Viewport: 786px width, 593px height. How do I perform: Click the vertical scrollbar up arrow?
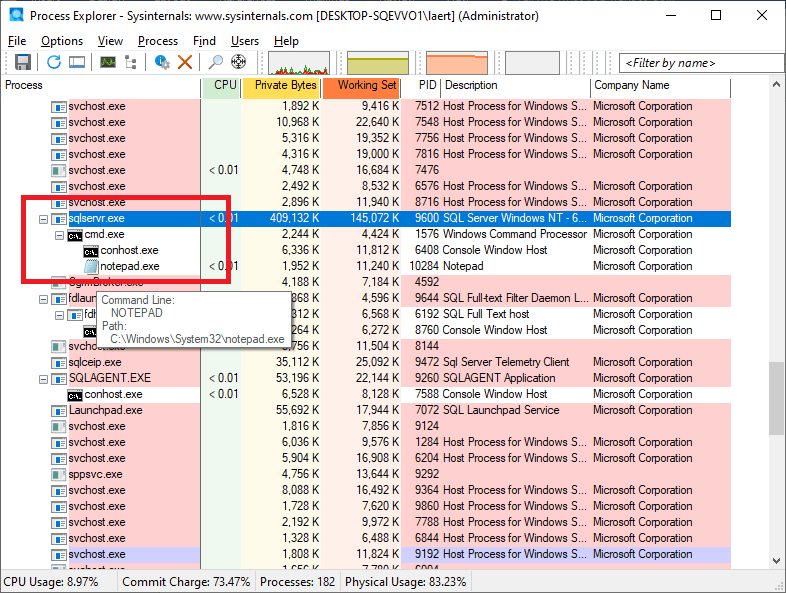[776, 84]
